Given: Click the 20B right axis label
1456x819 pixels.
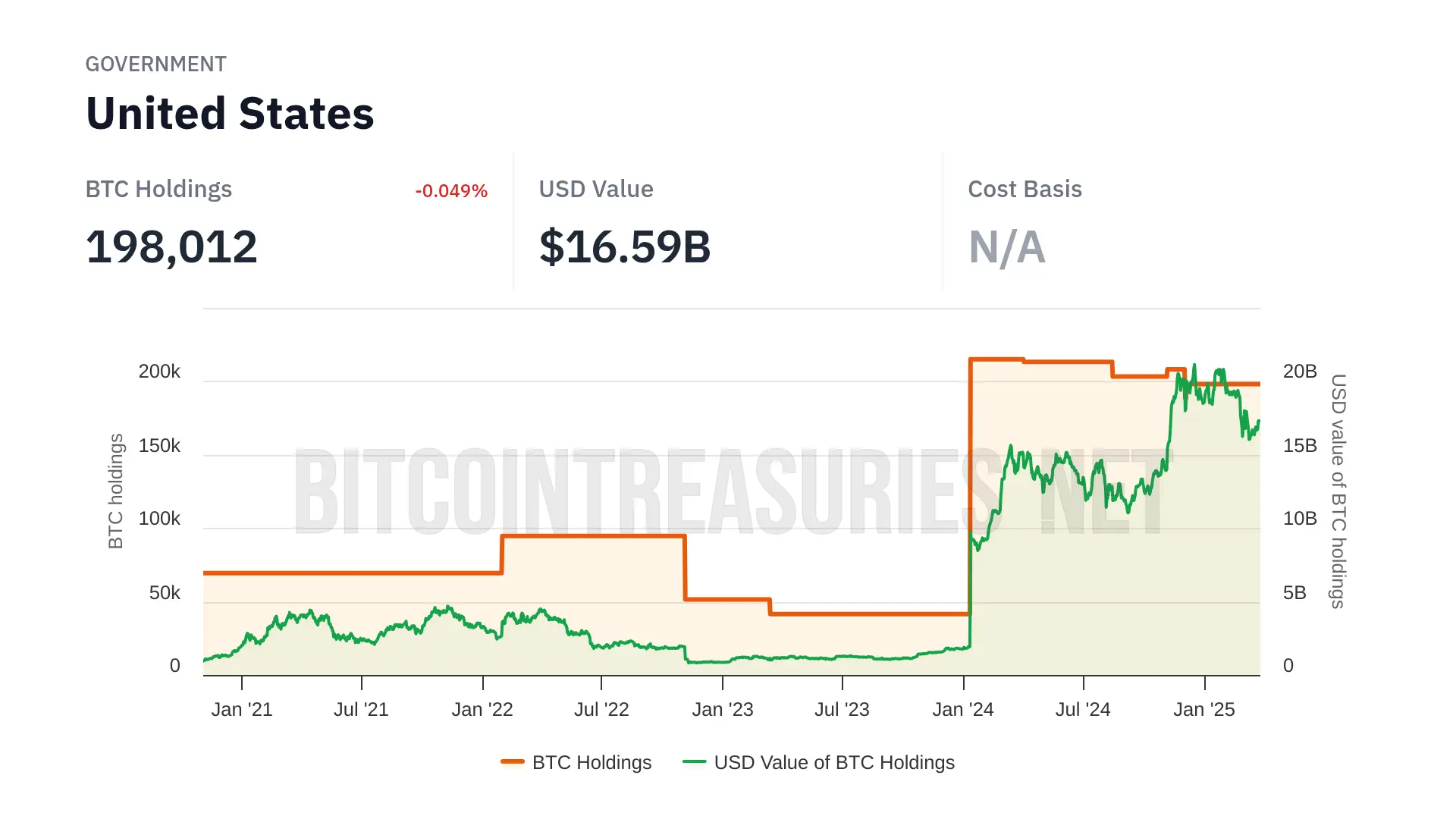Looking at the screenshot, I should coord(1300,372).
